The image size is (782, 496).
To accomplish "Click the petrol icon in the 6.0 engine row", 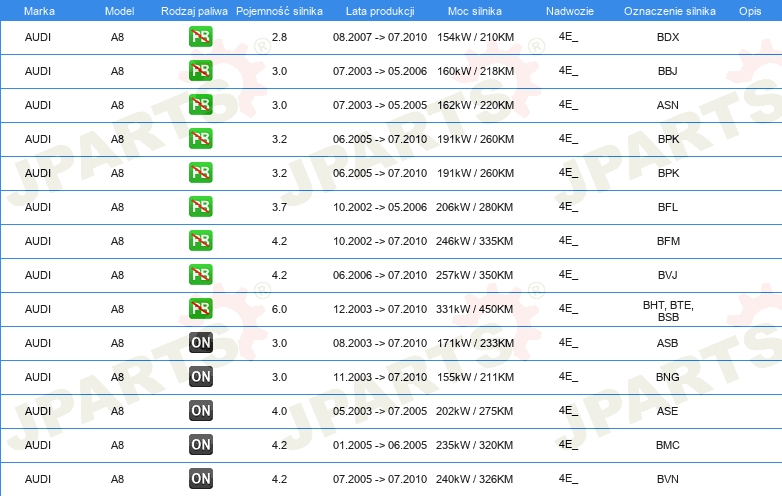I will 200,309.
